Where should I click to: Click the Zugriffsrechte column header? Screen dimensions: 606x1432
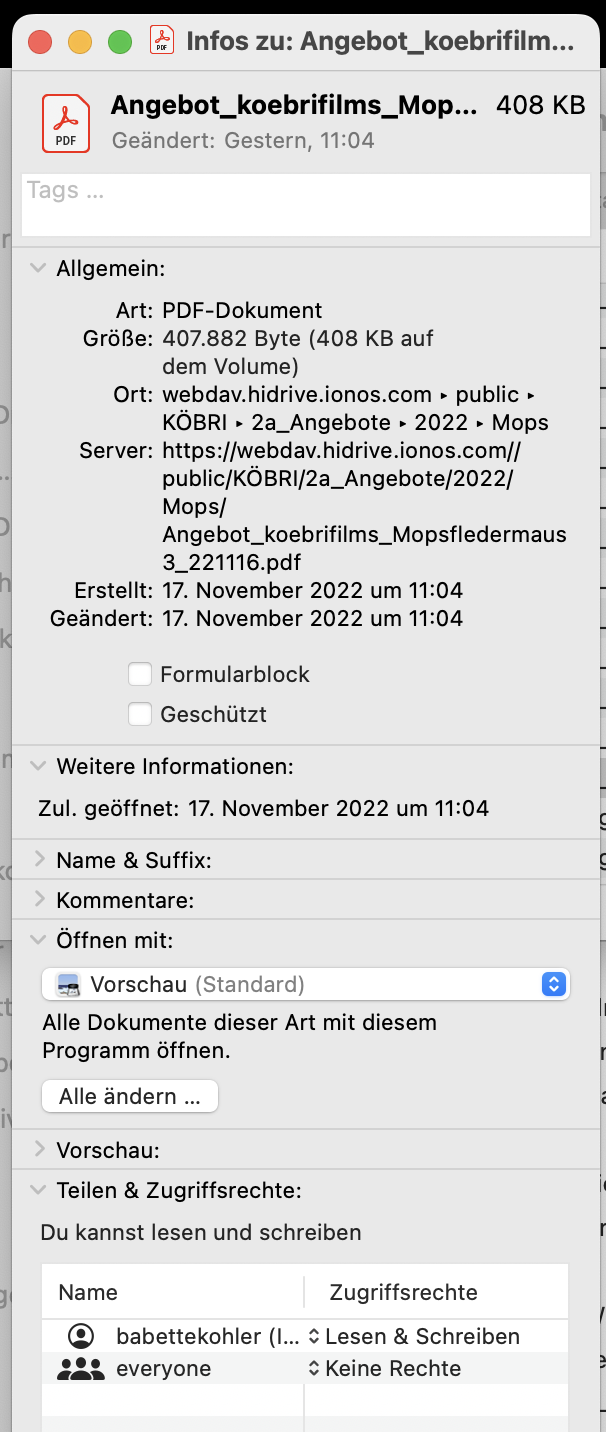pyautogui.click(x=404, y=1292)
